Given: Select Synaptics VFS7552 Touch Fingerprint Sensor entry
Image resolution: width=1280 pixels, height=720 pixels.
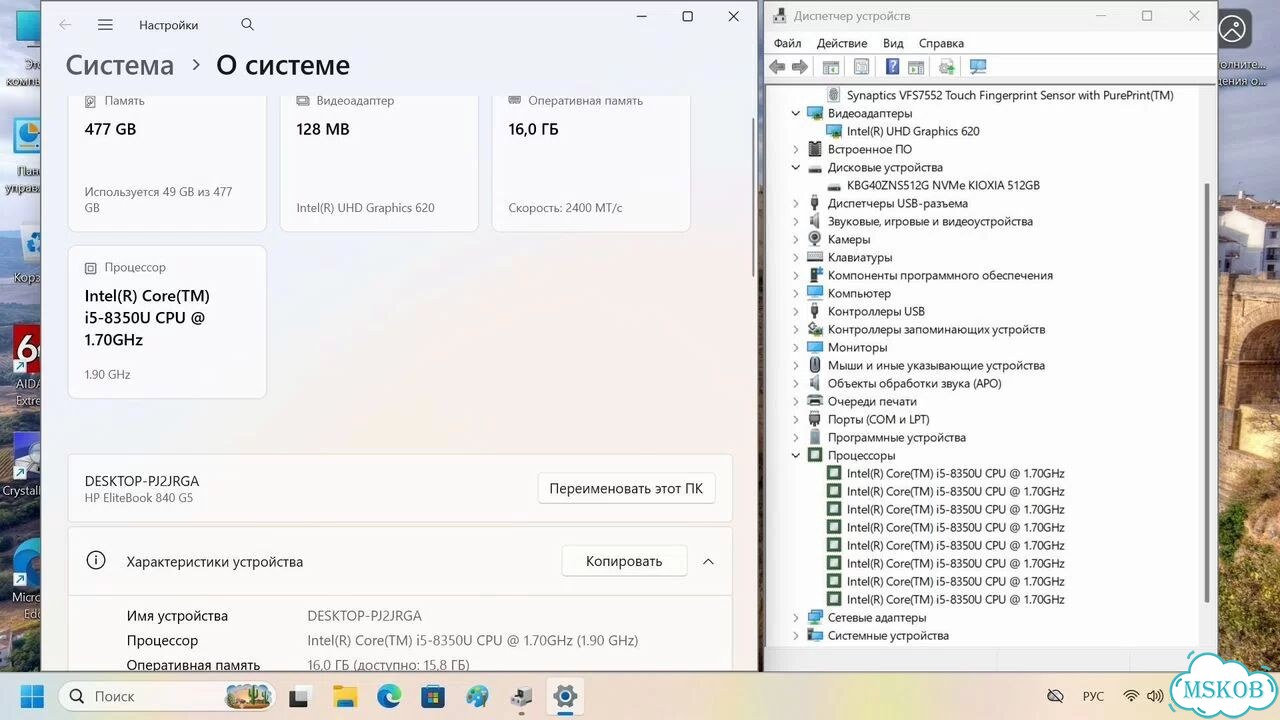Looking at the screenshot, I should pyautogui.click(x=1009, y=95).
